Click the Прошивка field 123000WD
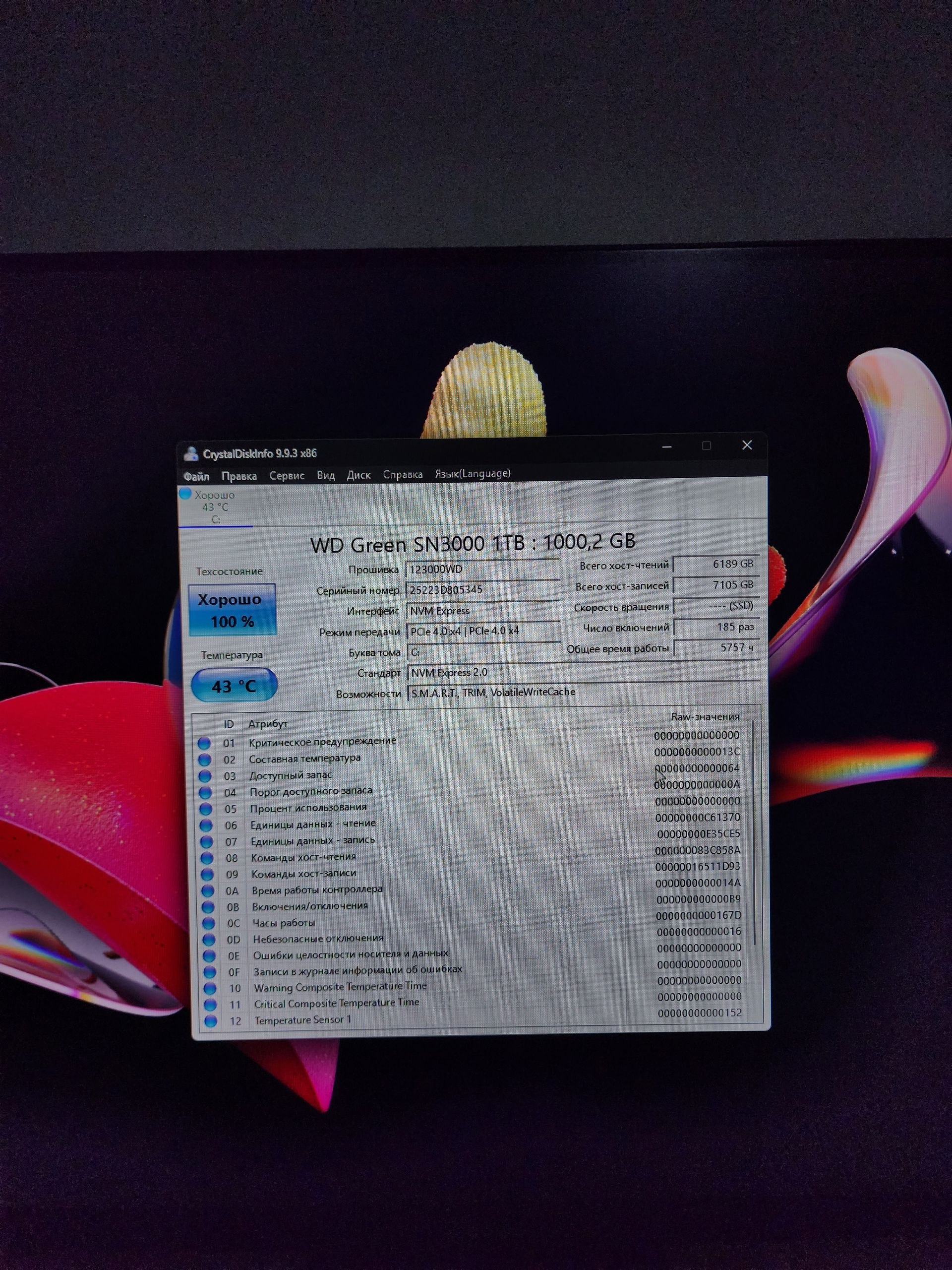952x1270 pixels. point(482,569)
